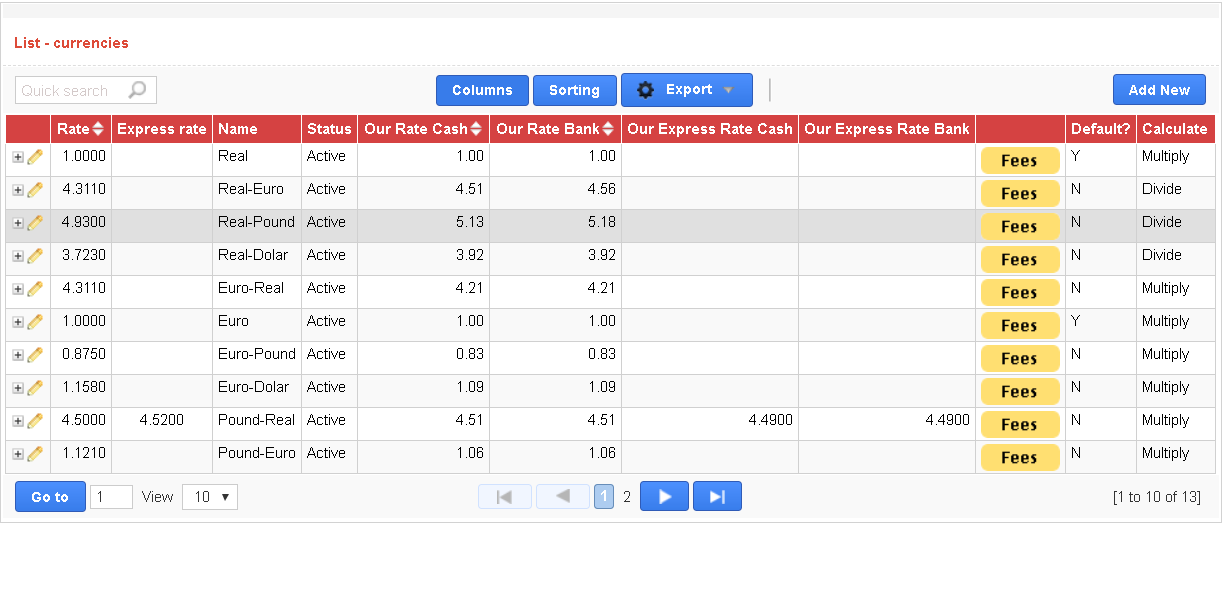Sort by Our Rate Cash arrows
Screen dimensions: 1222x608
(476, 129)
